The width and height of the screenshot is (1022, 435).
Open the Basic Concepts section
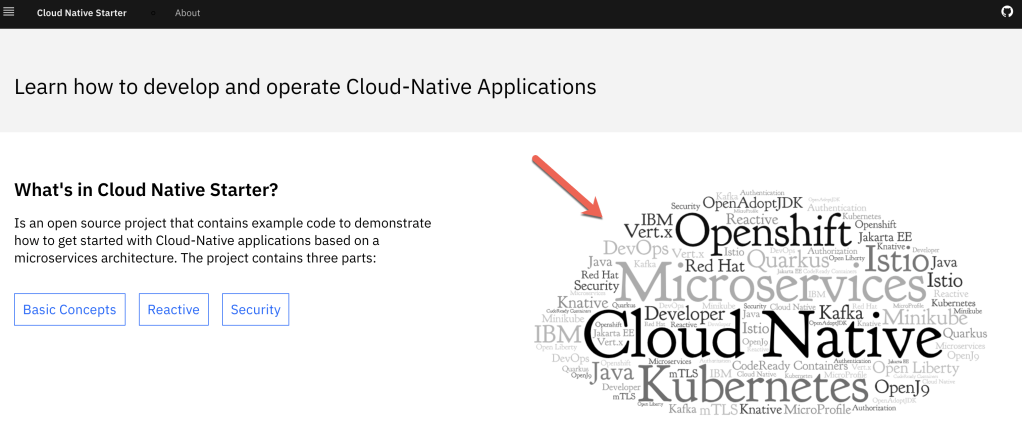tap(71, 310)
